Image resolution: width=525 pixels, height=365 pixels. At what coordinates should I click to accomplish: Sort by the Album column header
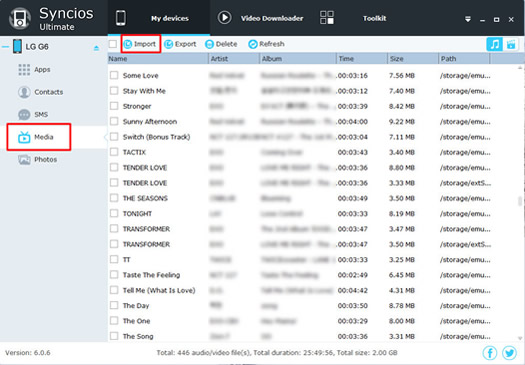[x=298, y=59]
